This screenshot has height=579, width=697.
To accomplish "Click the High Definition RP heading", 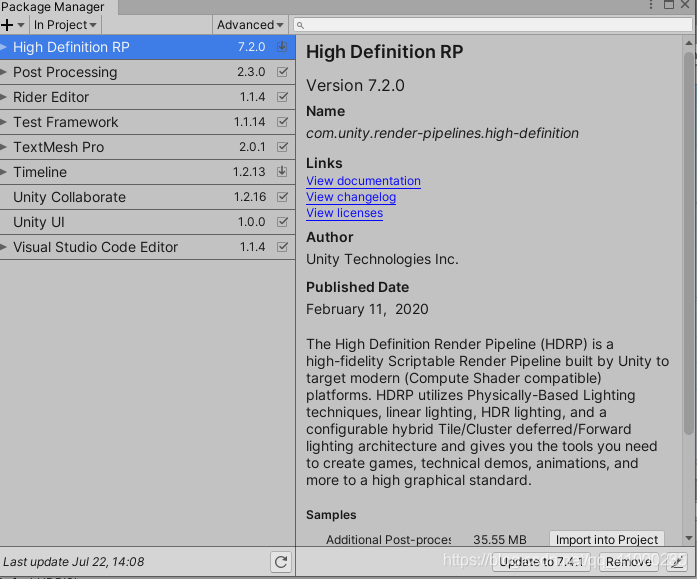I will pyautogui.click(x=385, y=52).
